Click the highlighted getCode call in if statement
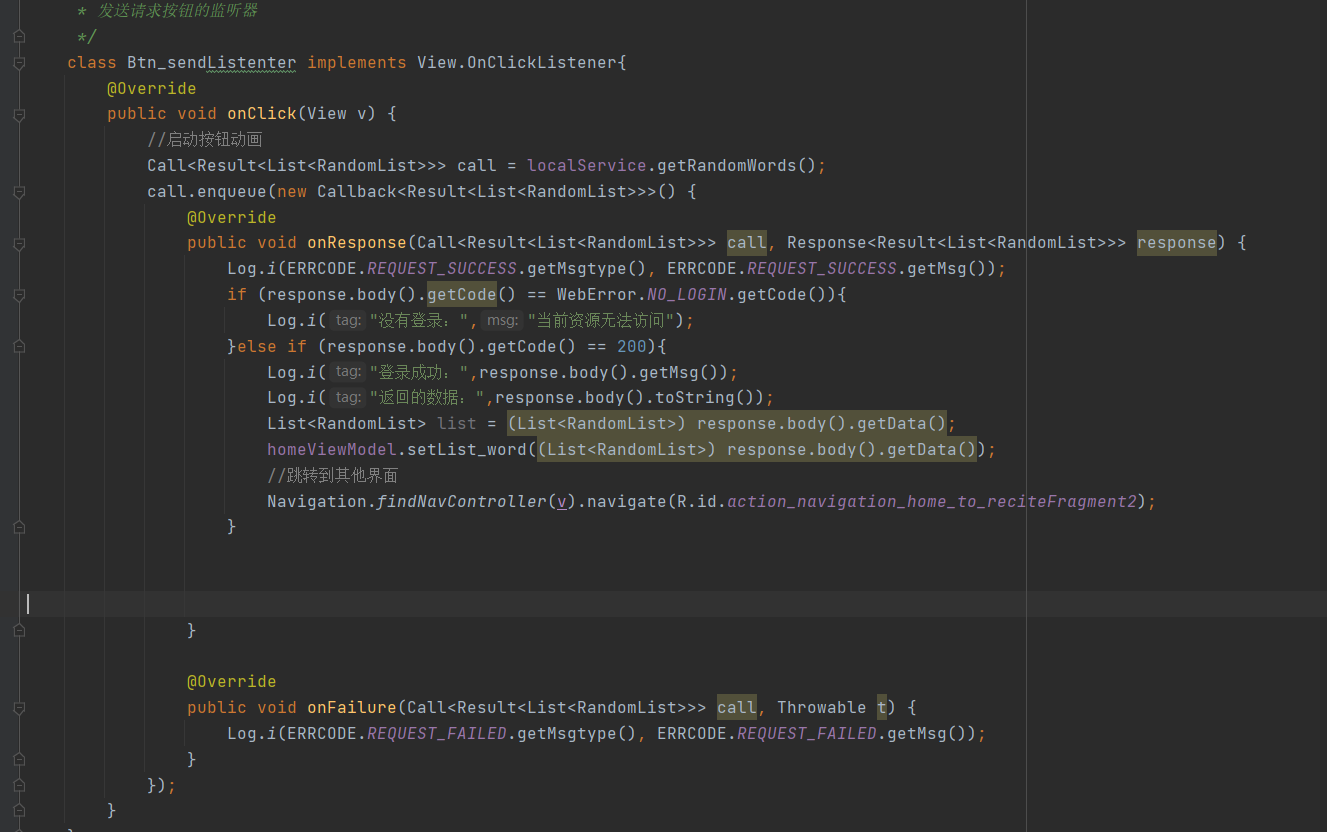Screen dimensions: 1327x832 [x=462, y=295]
